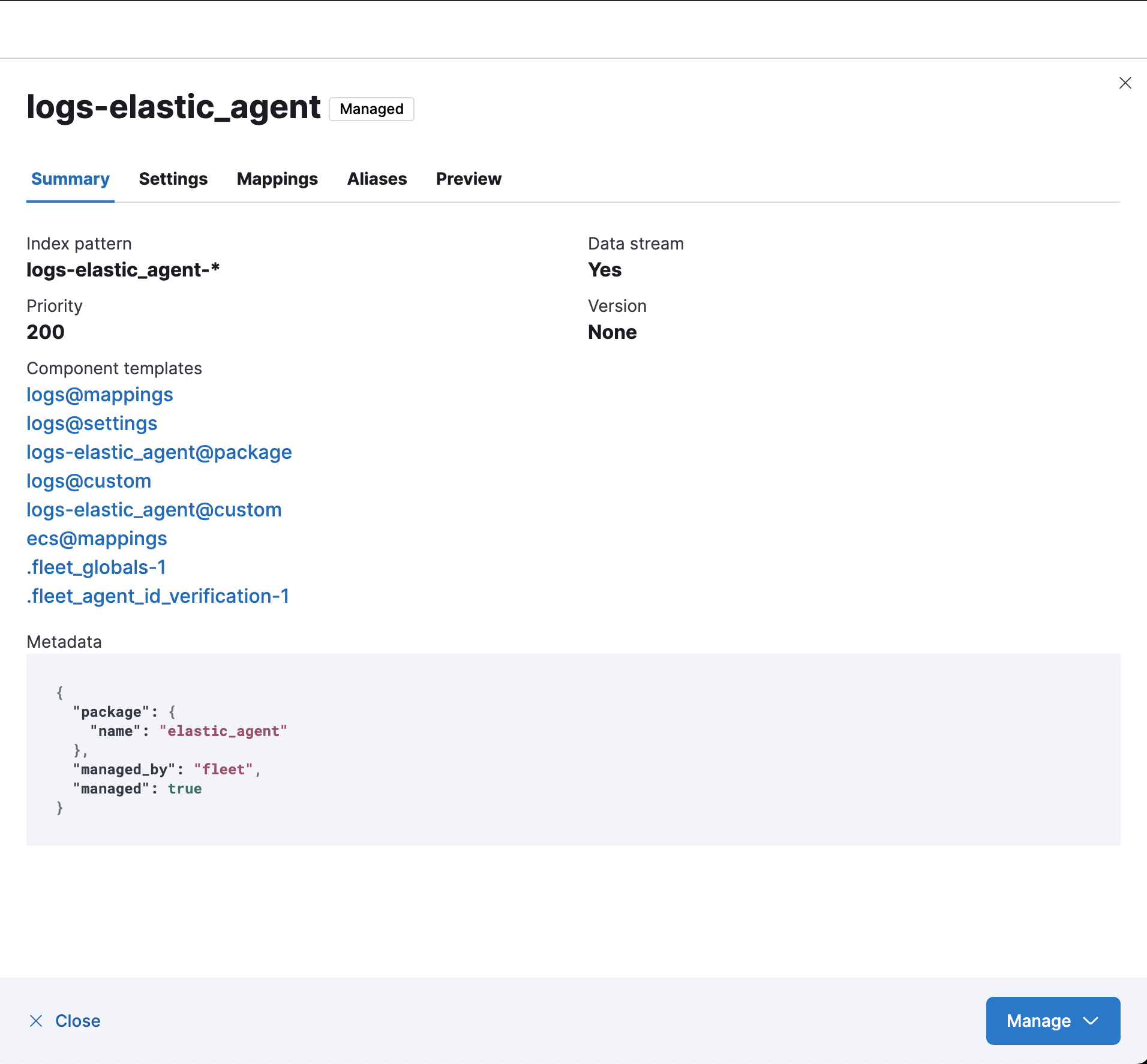Switch to the Aliases tab
The width and height of the screenshot is (1147, 1064).
click(377, 179)
